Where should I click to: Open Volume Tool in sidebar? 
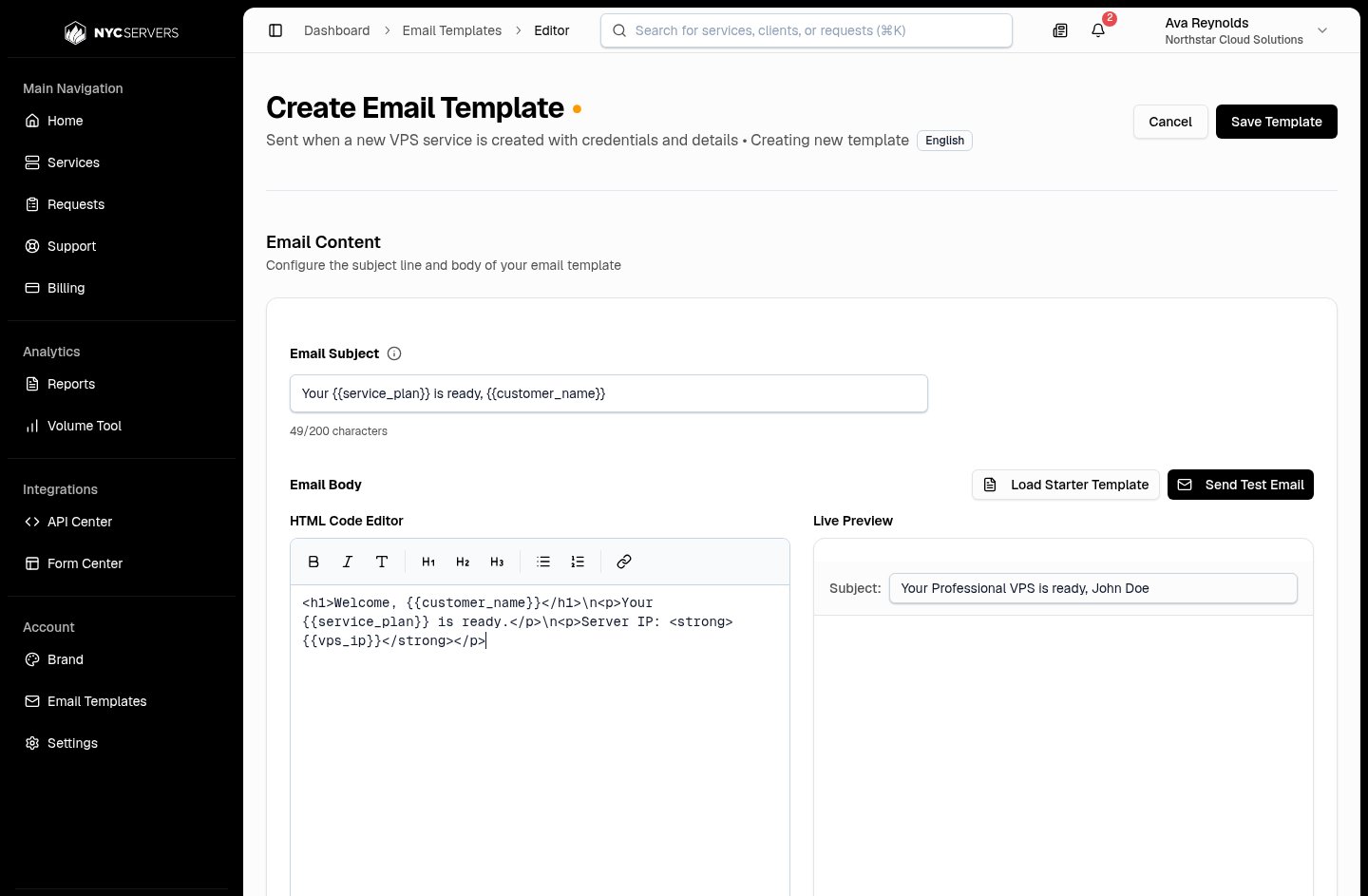pyautogui.click(x=122, y=426)
